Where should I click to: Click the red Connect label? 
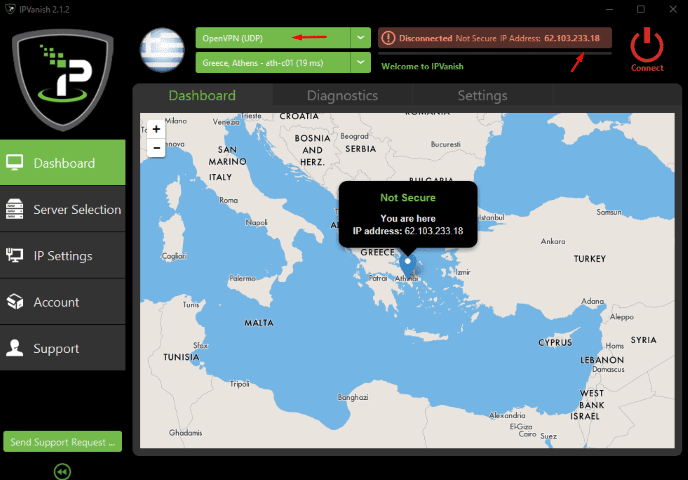[x=647, y=68]
